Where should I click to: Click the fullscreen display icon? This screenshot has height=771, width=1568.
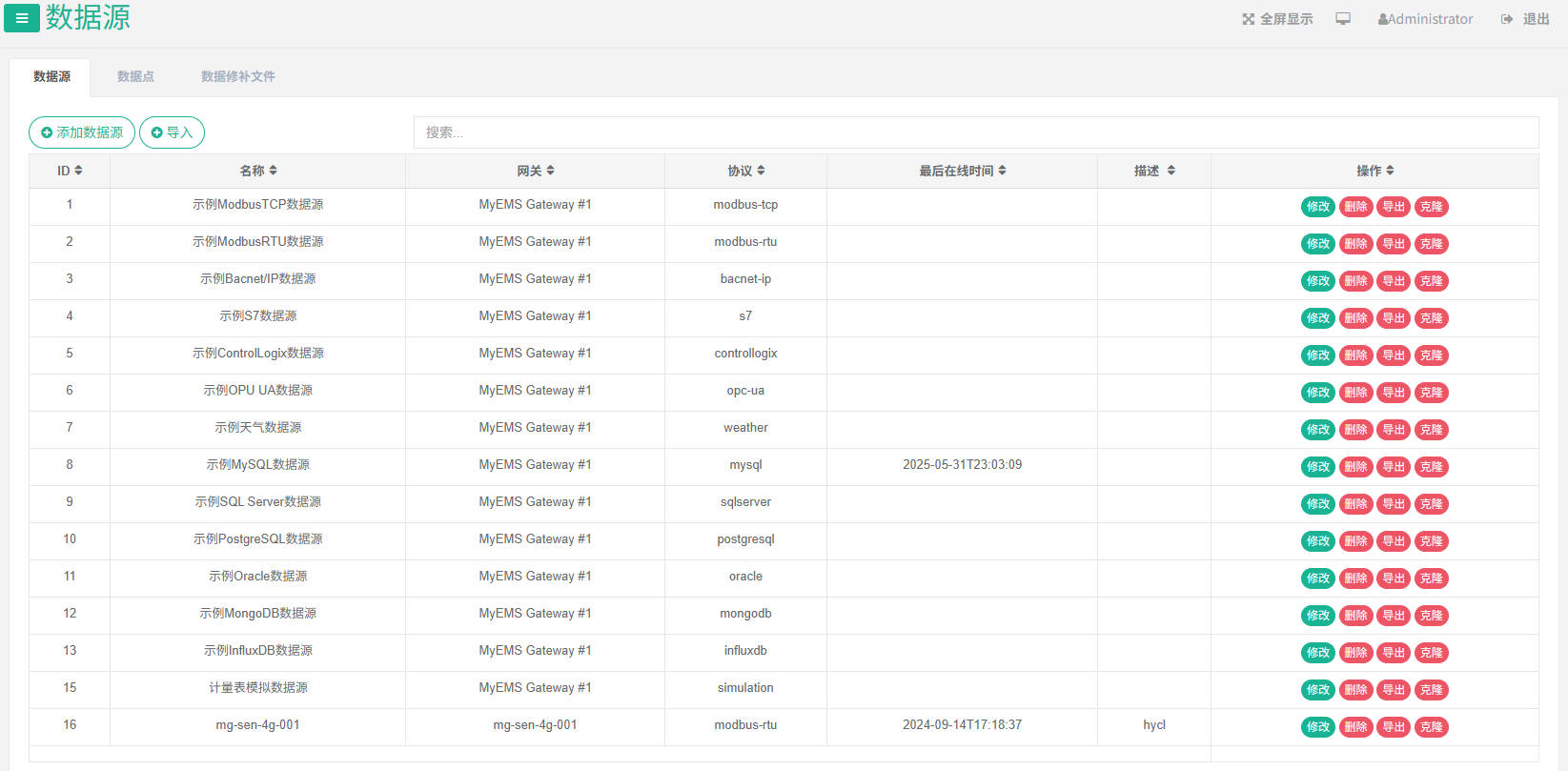pos(1248,19)
